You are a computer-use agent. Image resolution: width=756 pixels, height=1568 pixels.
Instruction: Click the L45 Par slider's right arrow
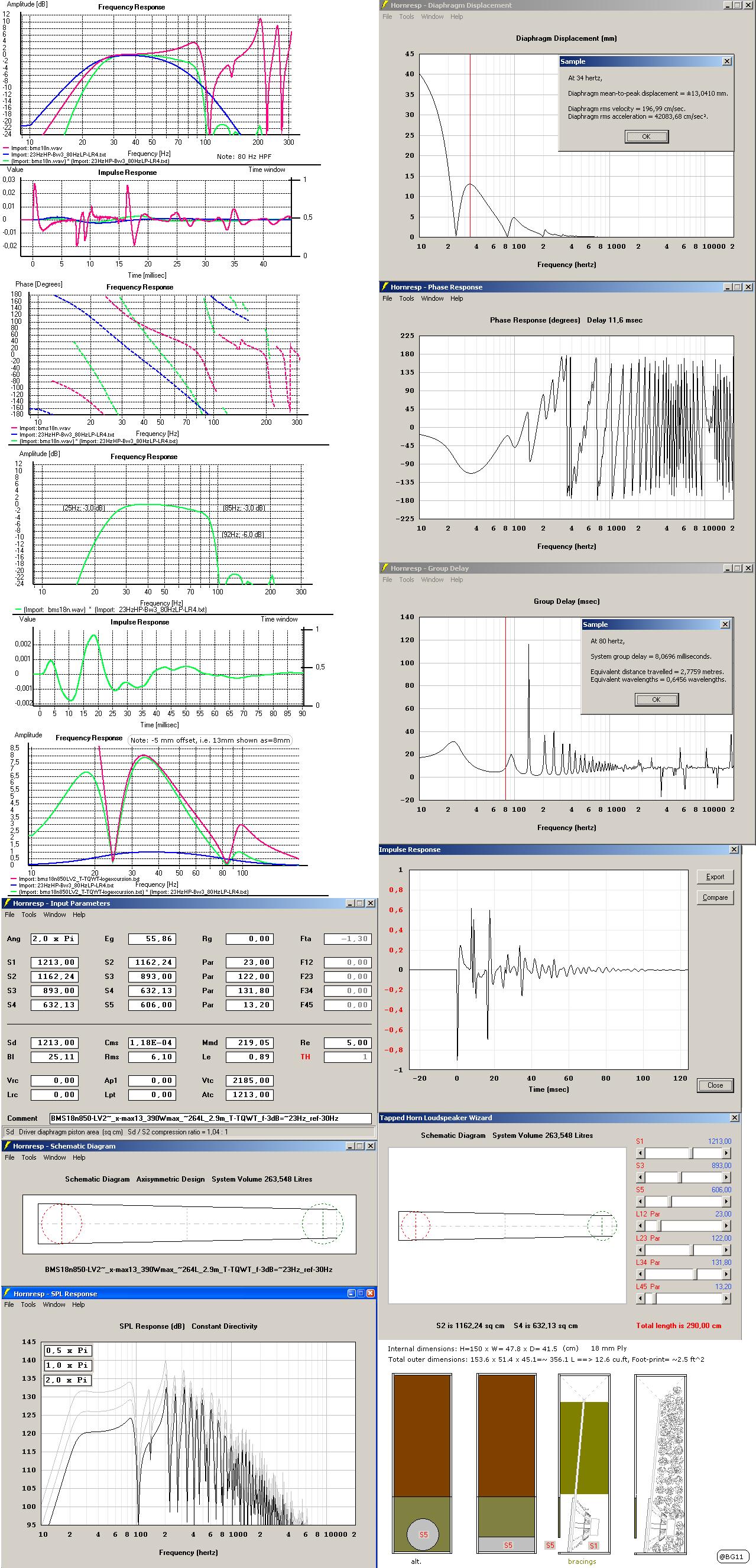pos(726,1299)
